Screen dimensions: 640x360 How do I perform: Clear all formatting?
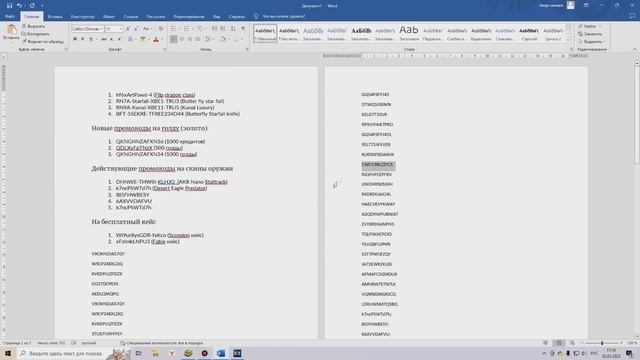(161, 29)
